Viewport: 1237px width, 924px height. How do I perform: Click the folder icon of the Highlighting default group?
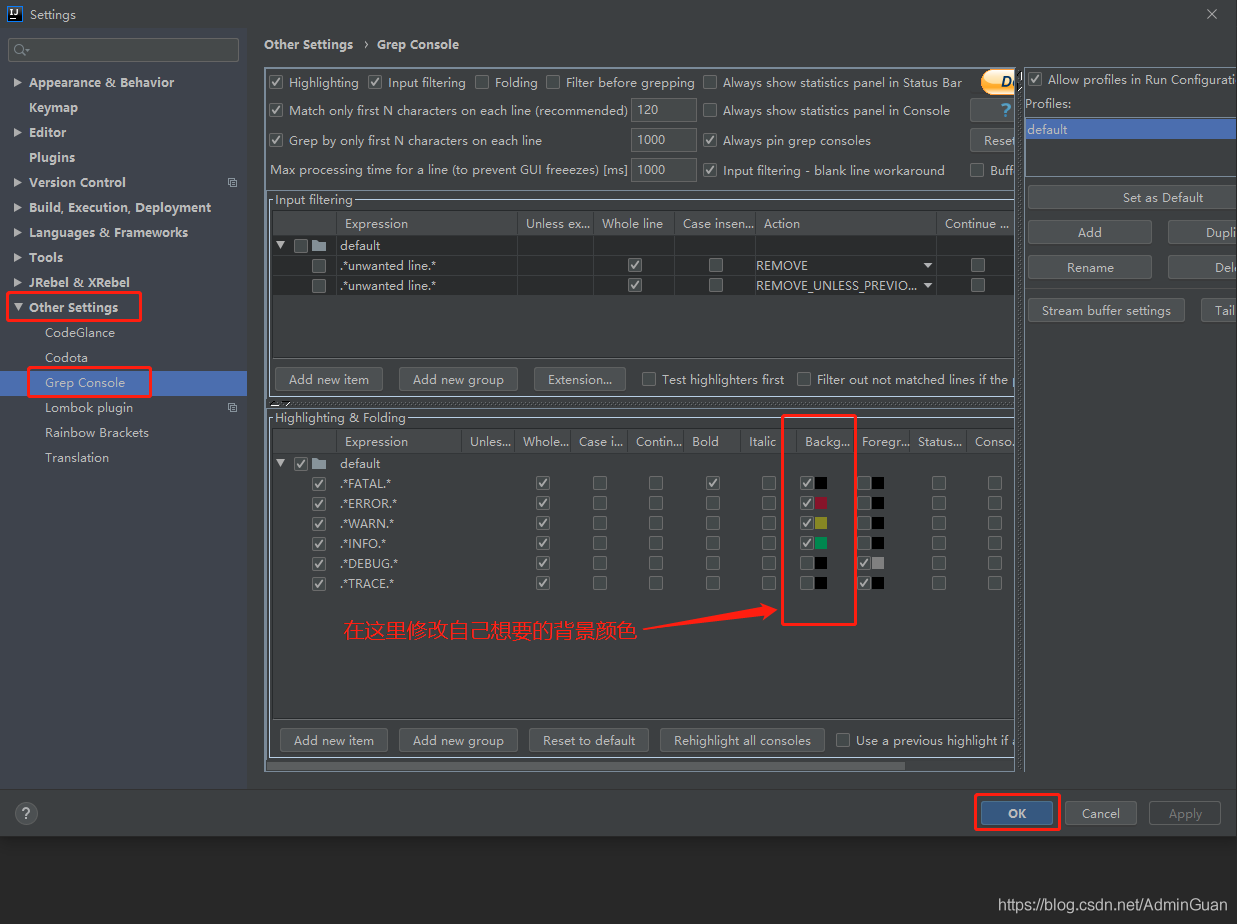[x=319, y=463]
